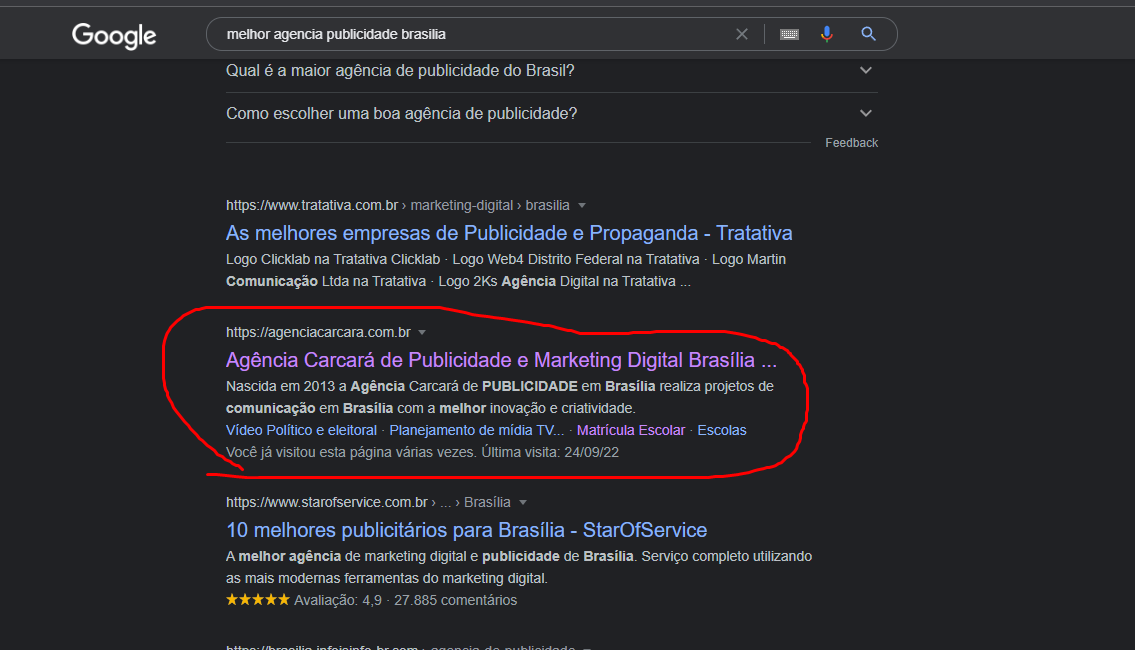Follow the 'Matrícula Escolar' sitelink
The width and height of the screenshot is (1135, 650).
coord(630,430)
